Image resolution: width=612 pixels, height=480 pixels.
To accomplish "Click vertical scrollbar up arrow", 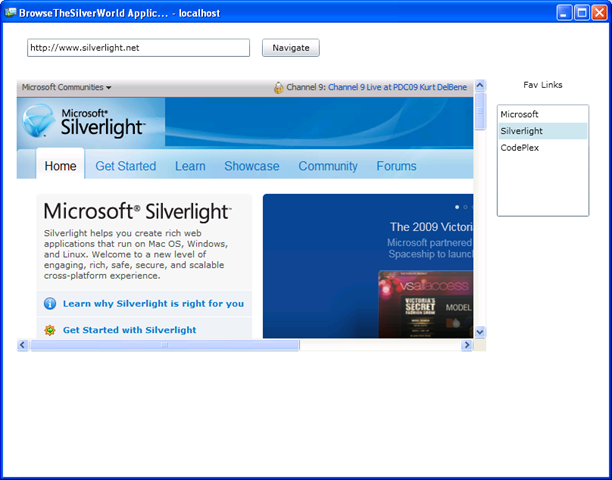I will point(480,85).
